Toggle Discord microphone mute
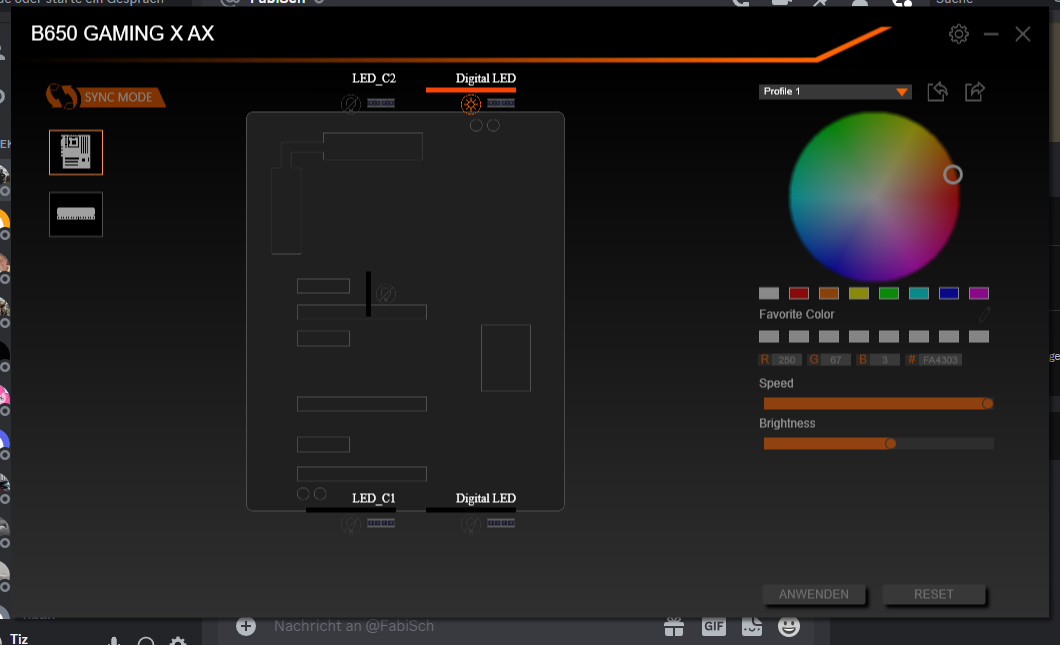 pos(114,640)
